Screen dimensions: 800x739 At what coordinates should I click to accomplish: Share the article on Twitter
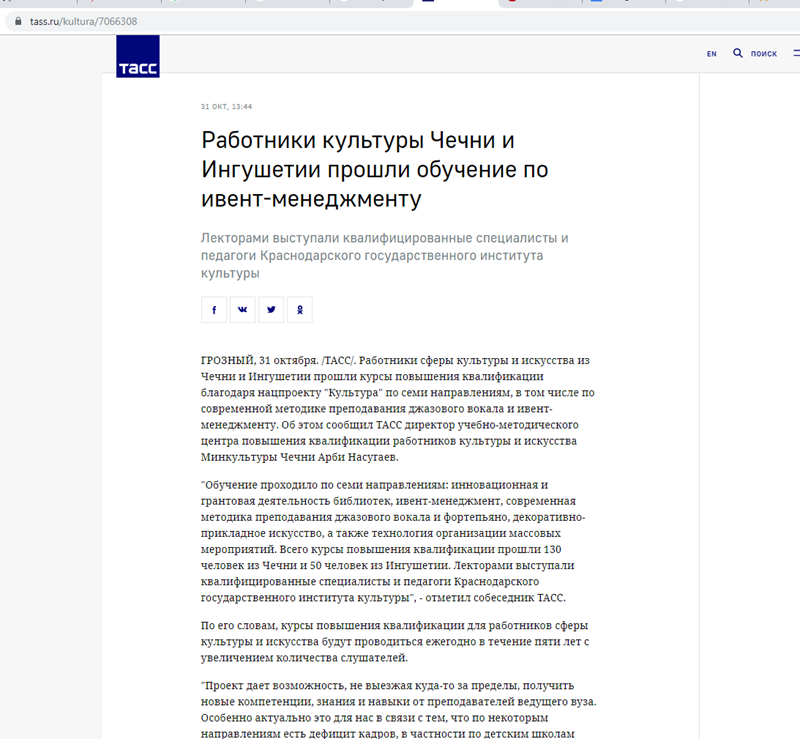tap(271, 310)
